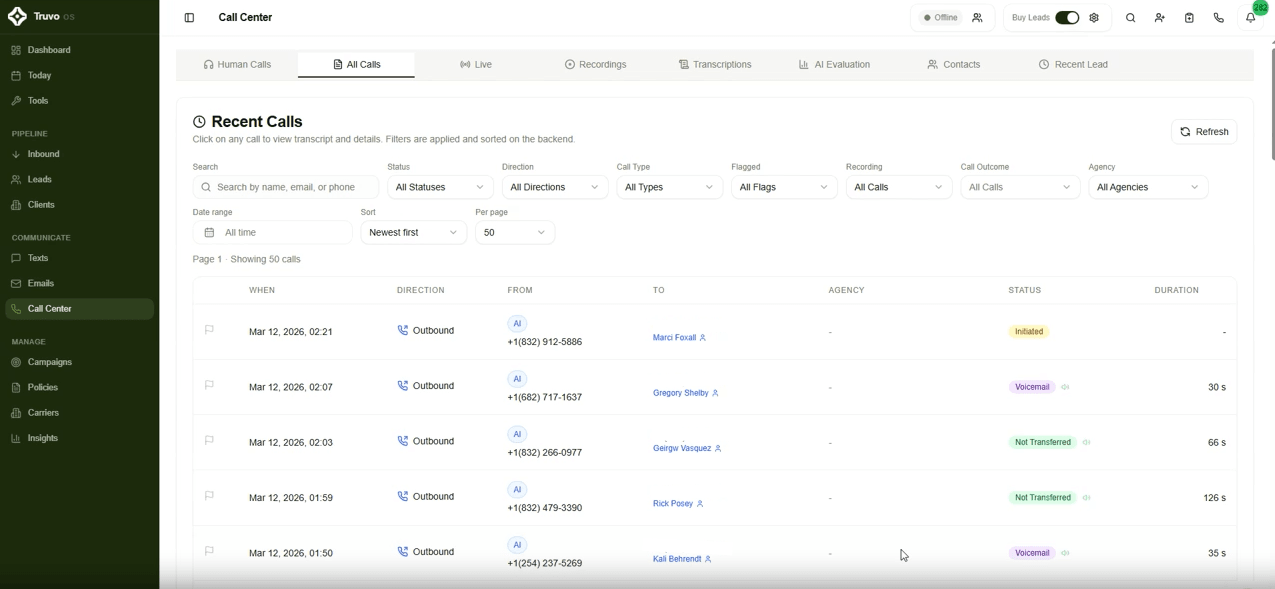Open Policies in sidebar
Screen dimensions: 1275x589
point(79,387)
